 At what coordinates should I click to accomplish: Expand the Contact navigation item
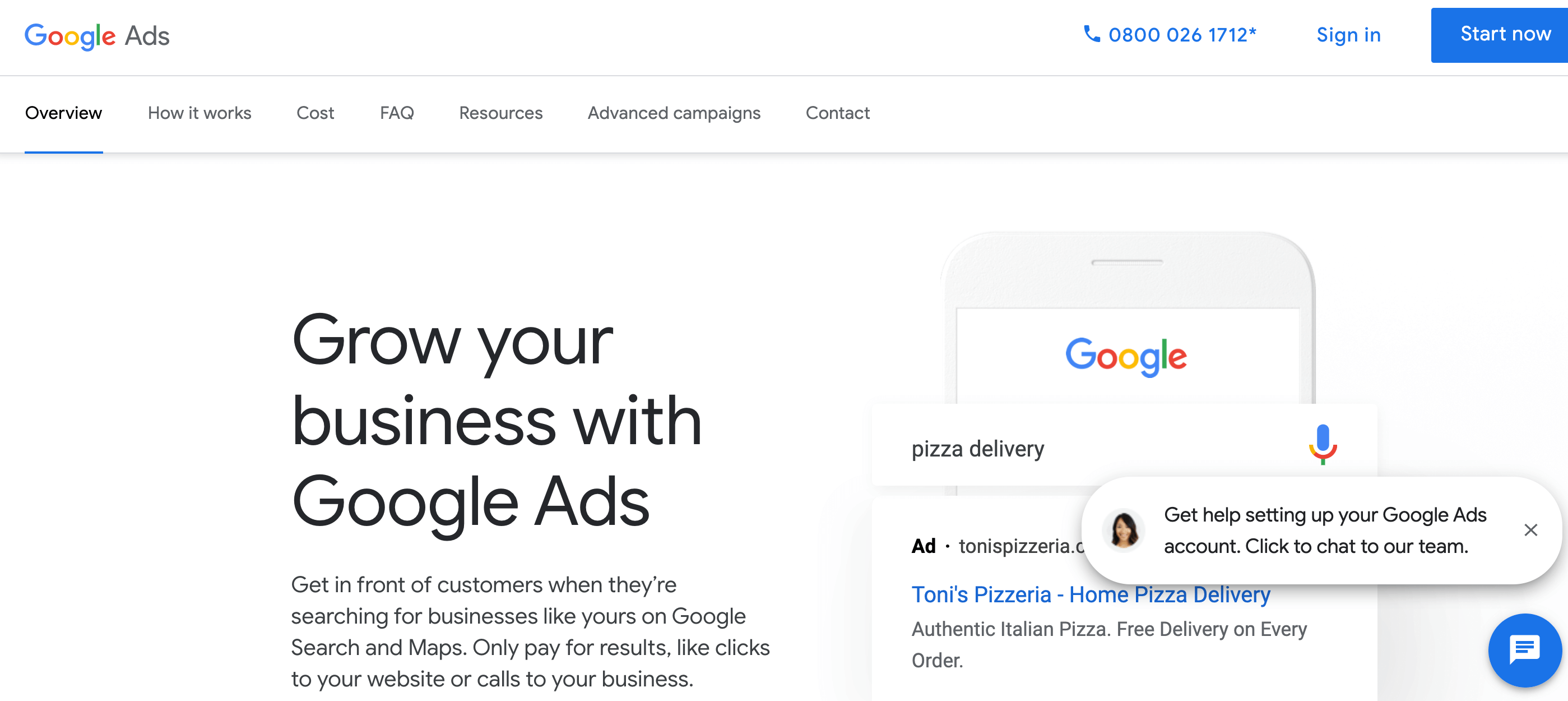(x=837, y=113)
